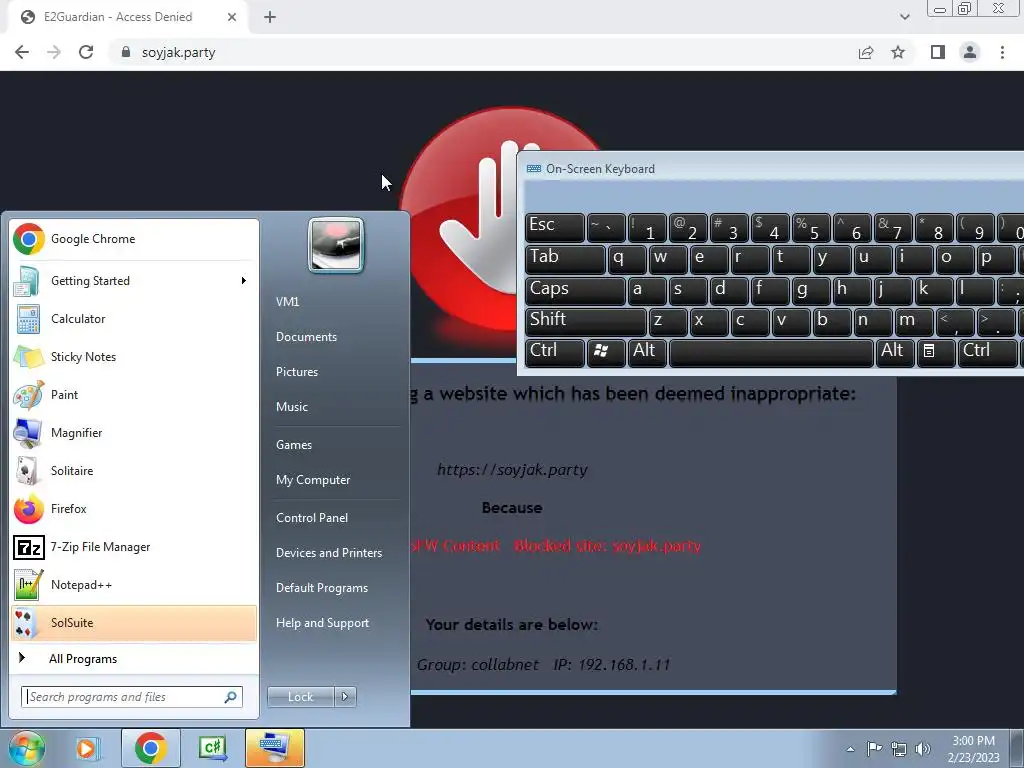
Task: Click the q key on keyboard
Action: tap(628, 259)
